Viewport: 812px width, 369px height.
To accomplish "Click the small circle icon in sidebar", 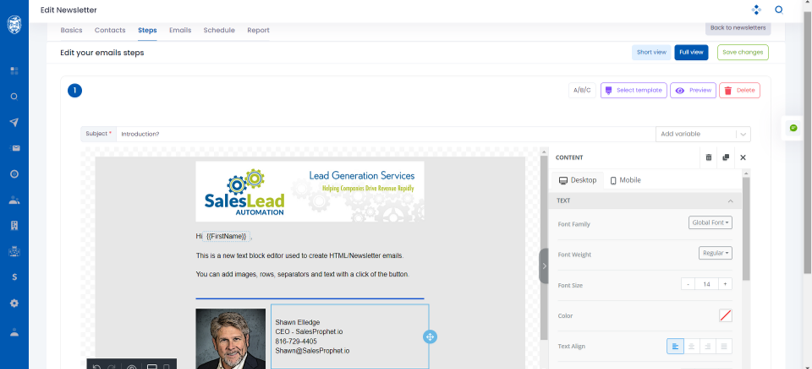I will [x=14, y=96].
